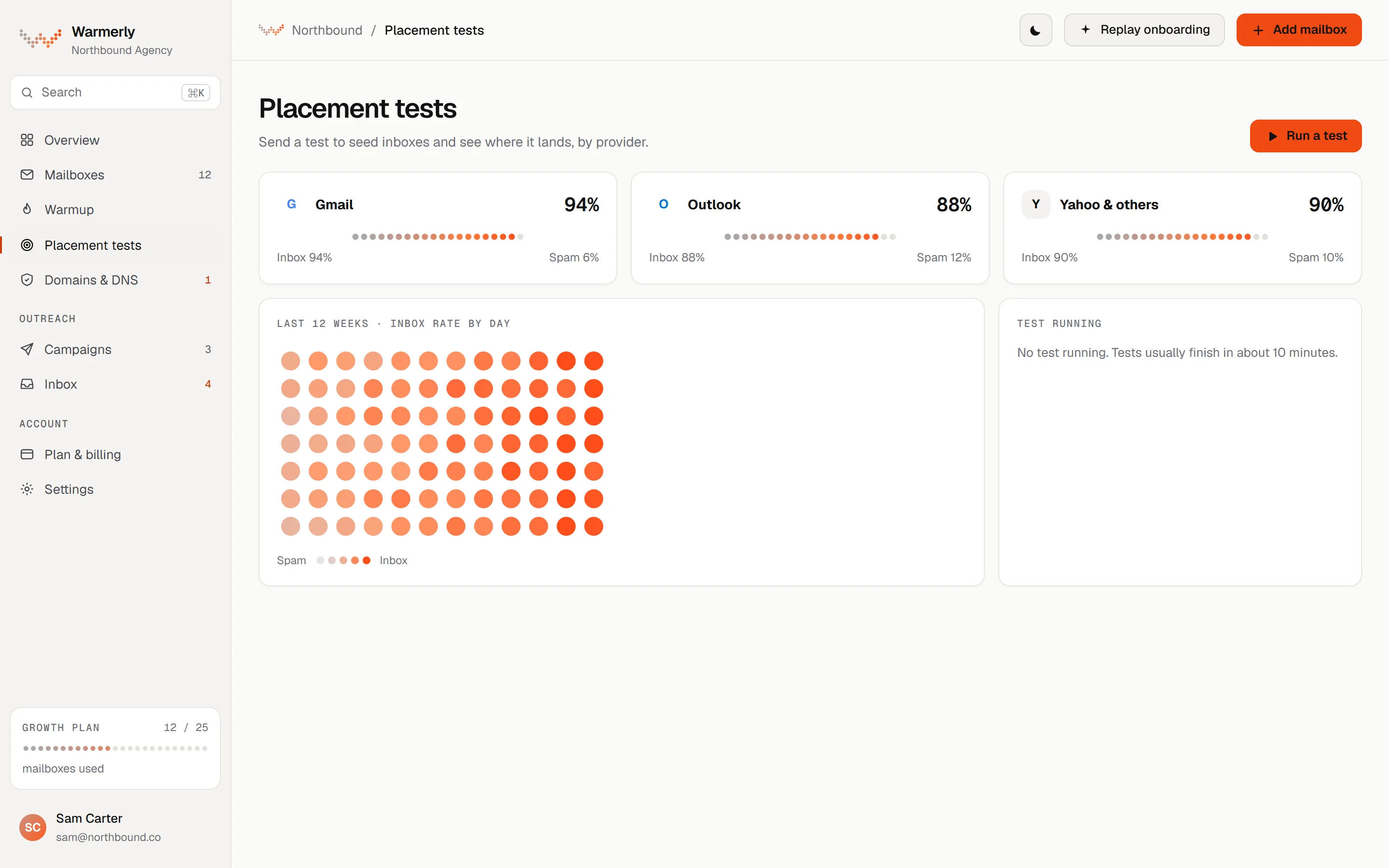
Task: Click the Inbox unread count 4
Action: [208, 384]
